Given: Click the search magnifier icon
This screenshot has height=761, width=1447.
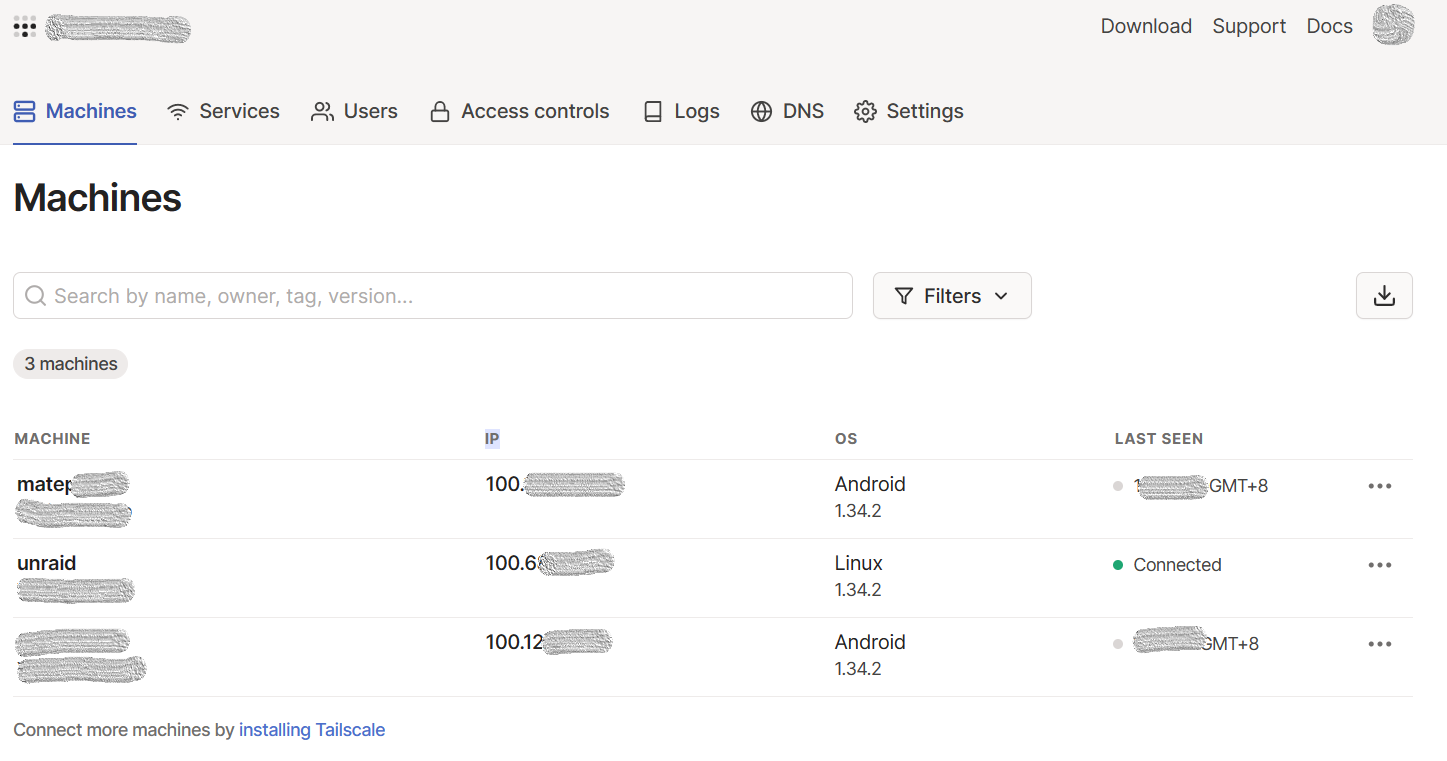Looking at the screenshot, I should pyautogui.click(x=36, y=296).
